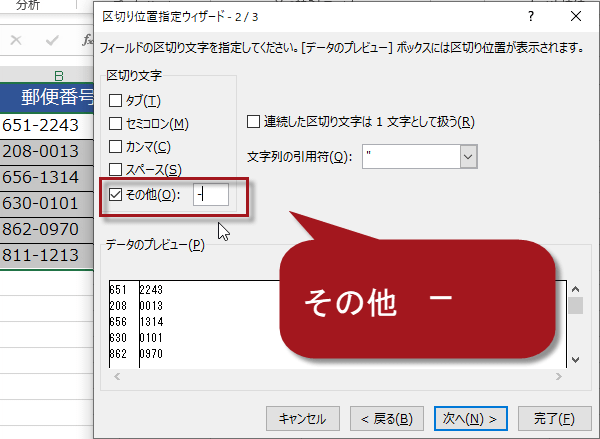Enable treat consecutive delimiters as one checkbox
This screenshot has height=439, width=600.
coord(253,122)
